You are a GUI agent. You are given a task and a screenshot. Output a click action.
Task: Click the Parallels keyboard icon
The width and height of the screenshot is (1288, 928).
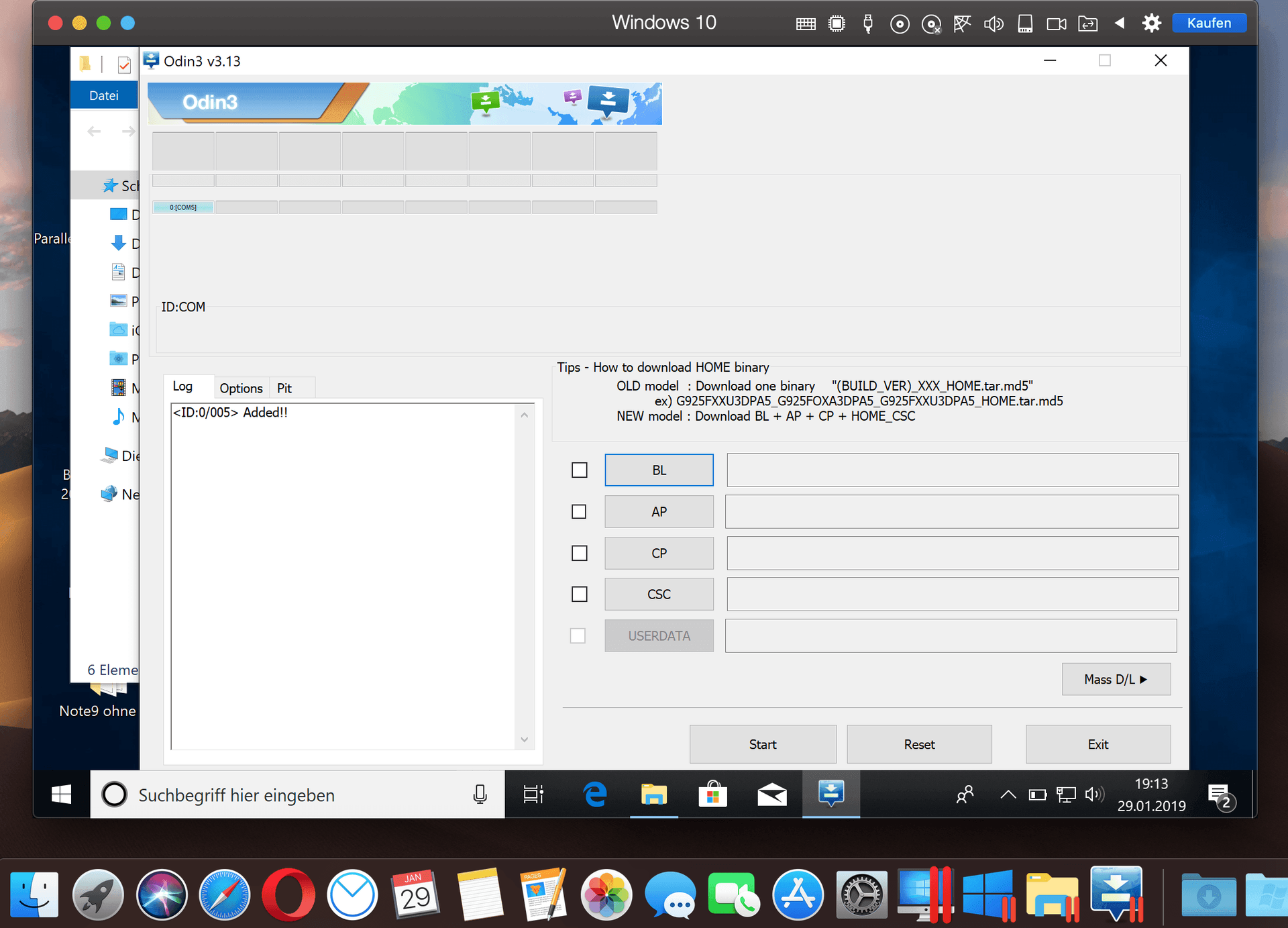click(806, 24)
